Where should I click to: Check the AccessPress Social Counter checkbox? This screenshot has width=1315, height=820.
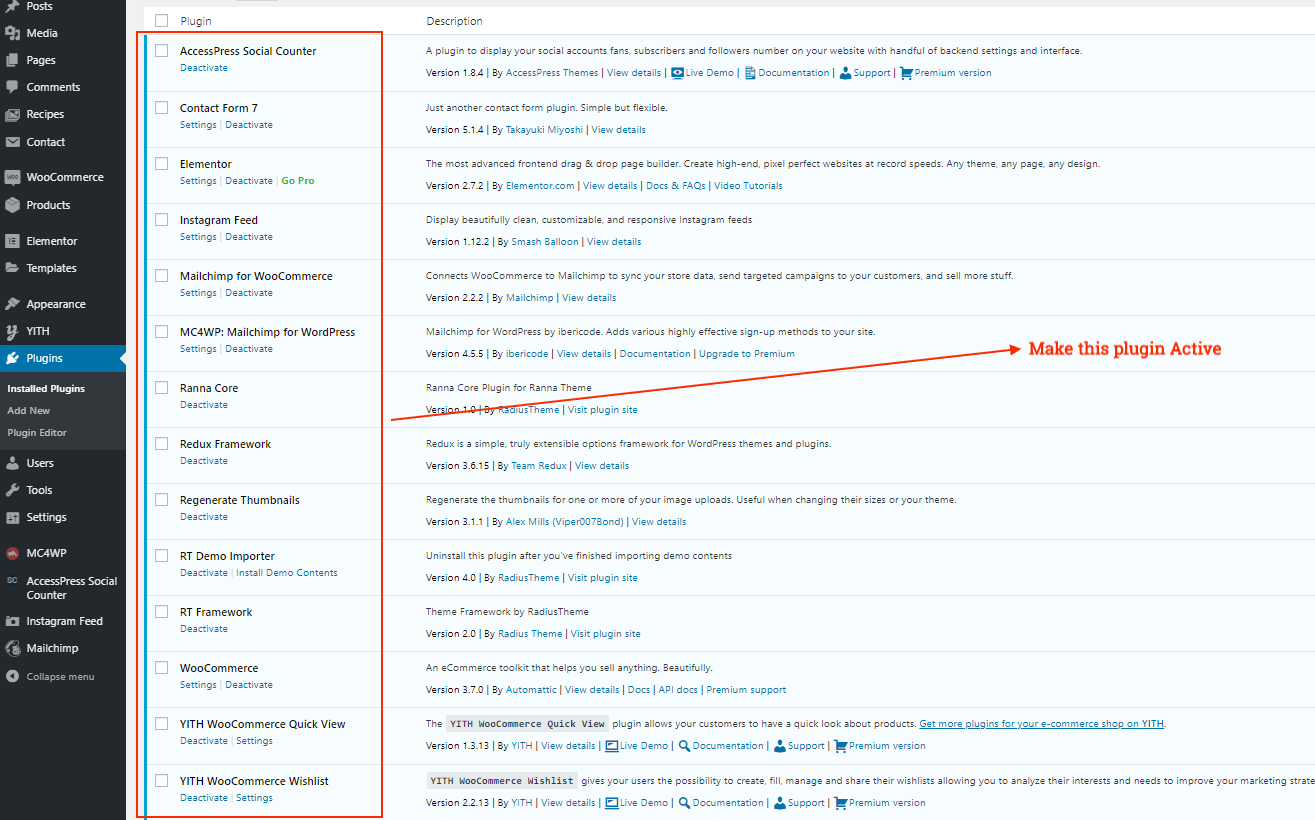pyautogui.click(x=162, y=51)
